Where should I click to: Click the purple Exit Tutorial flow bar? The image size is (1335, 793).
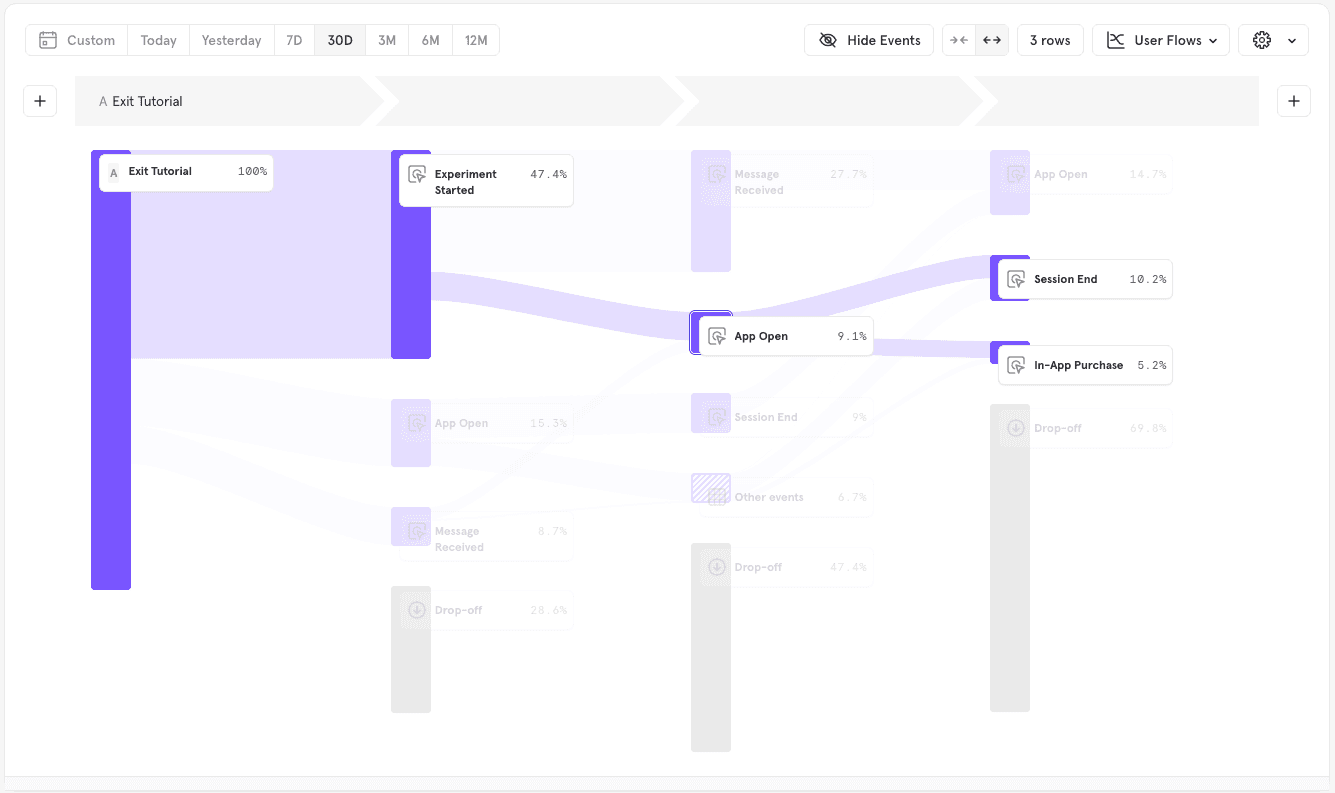111,400
